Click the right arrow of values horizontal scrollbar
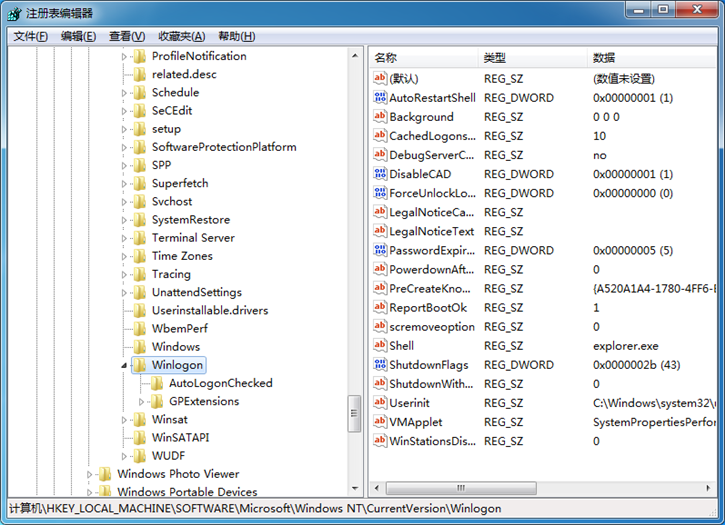The image size is (725, 525). (708, 488)
